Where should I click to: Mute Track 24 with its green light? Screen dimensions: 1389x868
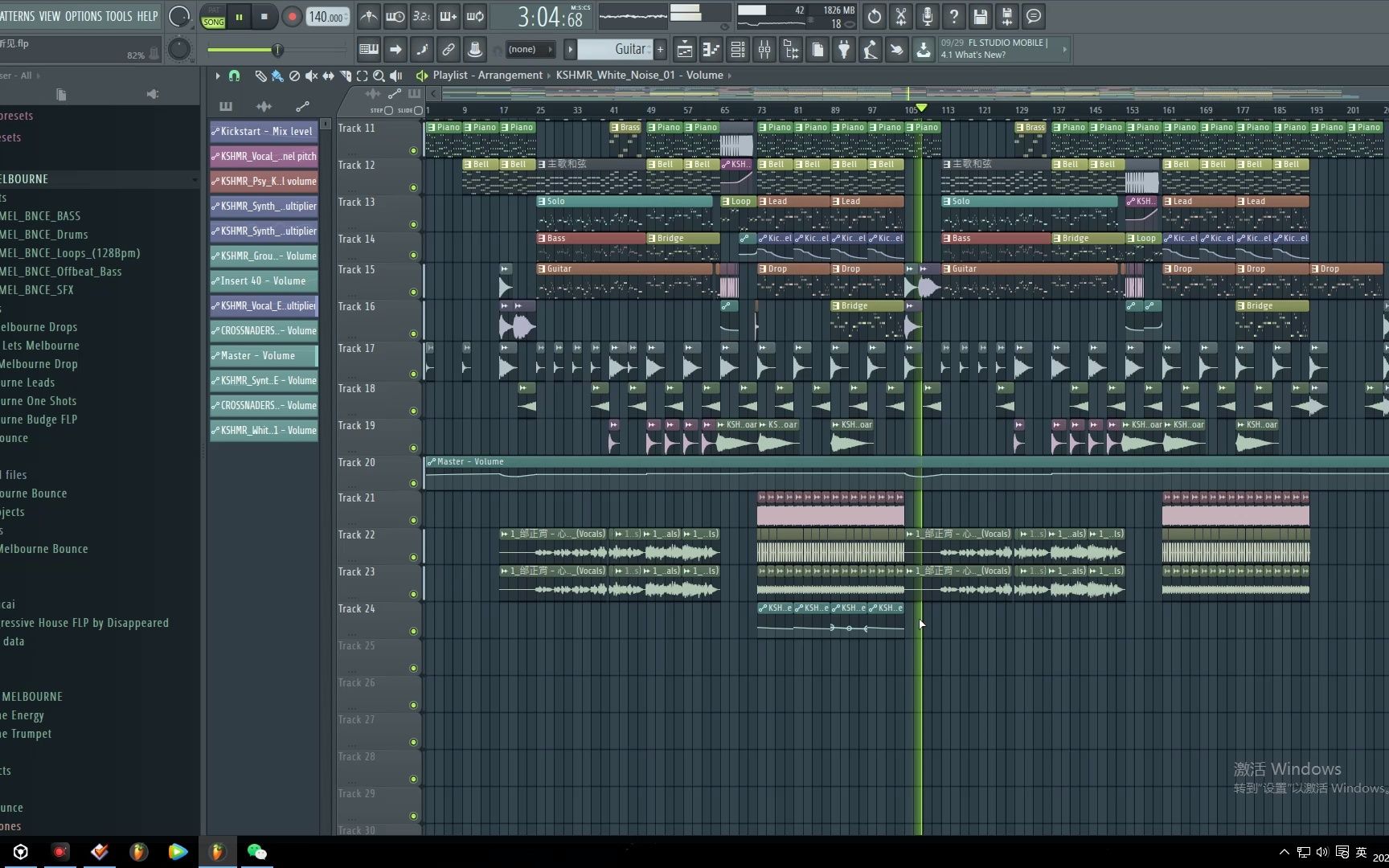coord(414,631)
